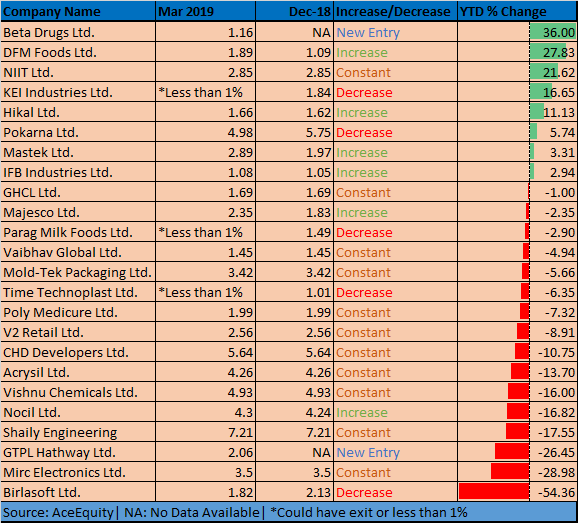Screen dimensions: 583x523
Task: Click the Acrysil Ltd. company cell
Action: point(78,373)
